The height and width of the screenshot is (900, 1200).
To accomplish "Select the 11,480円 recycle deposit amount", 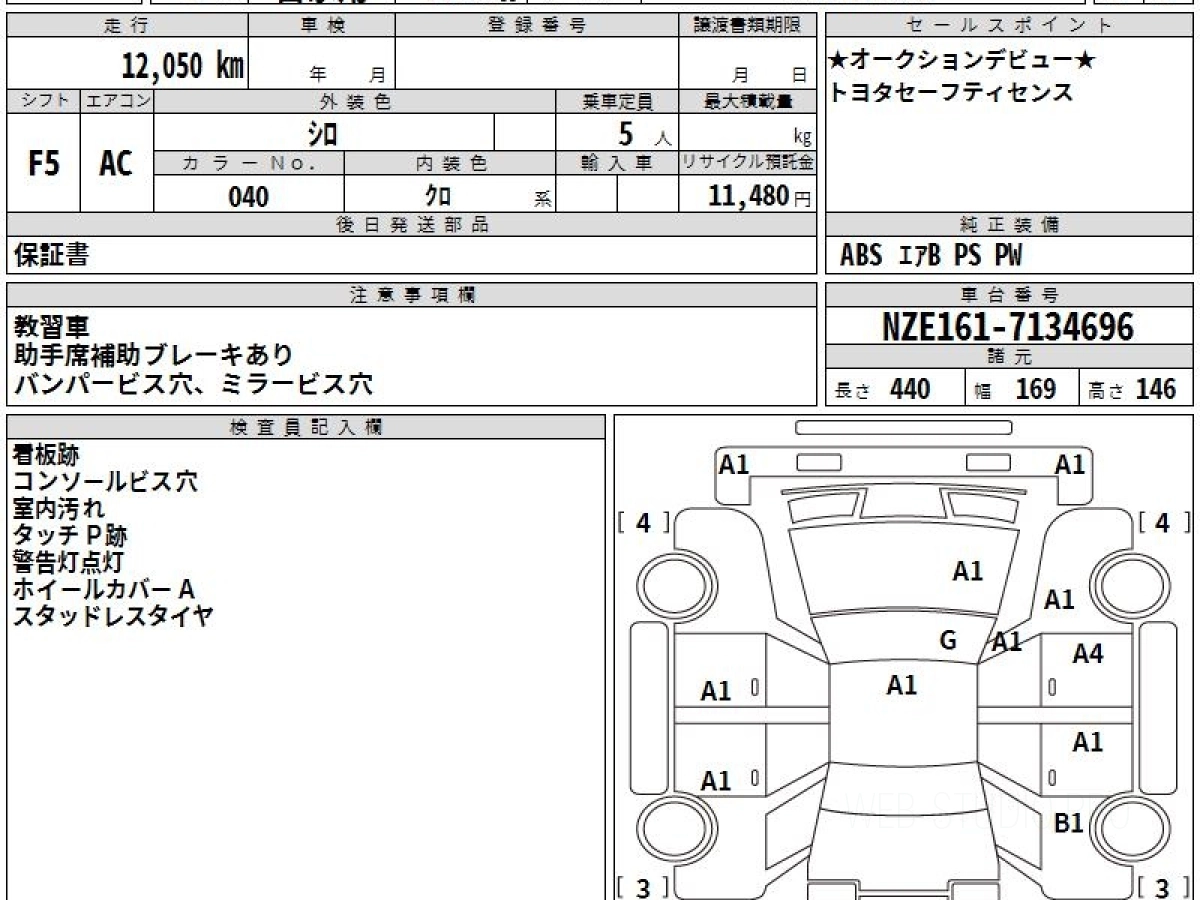I will click(x=760, y=196).
